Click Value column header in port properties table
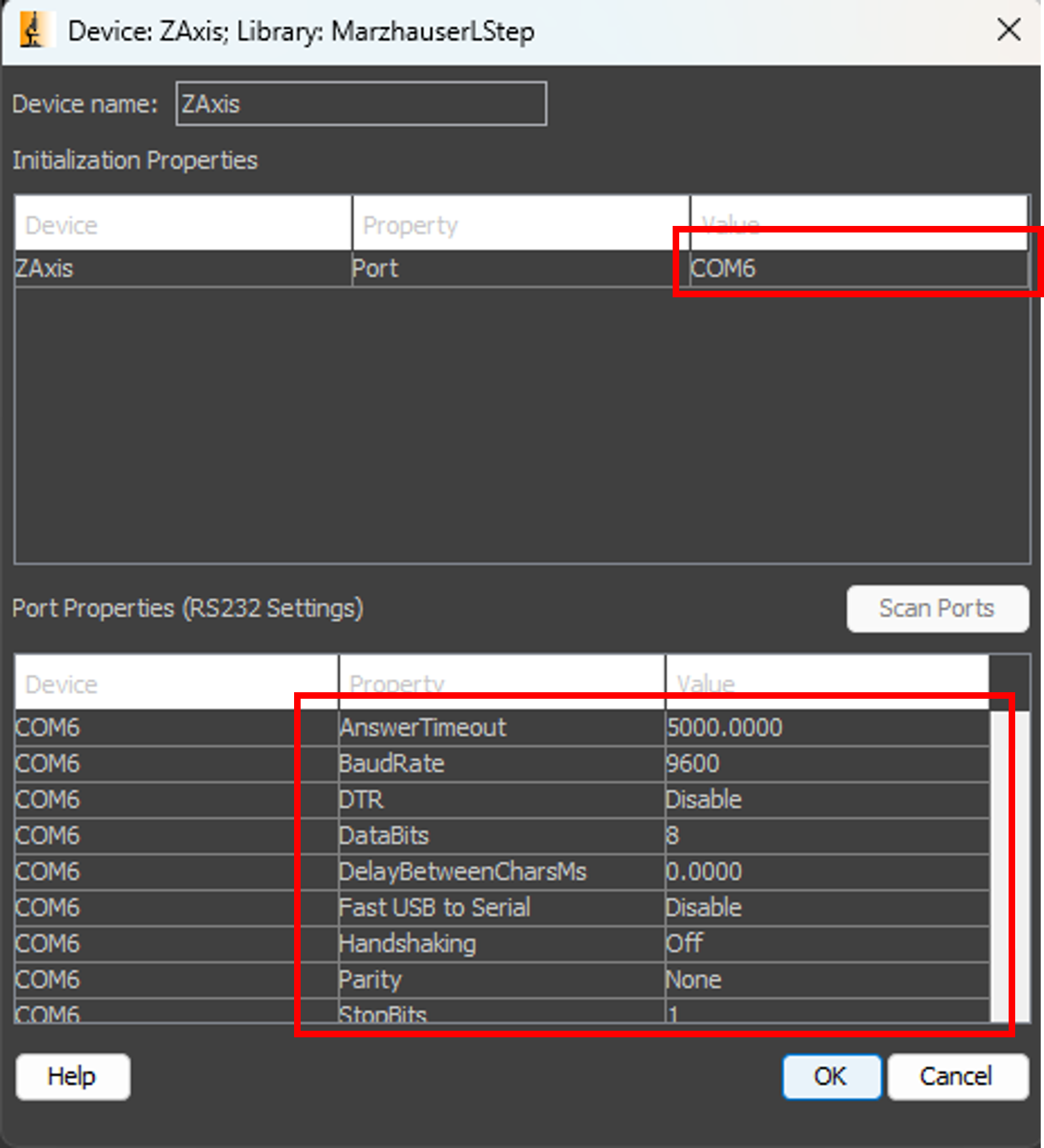 tap(827, 682)
